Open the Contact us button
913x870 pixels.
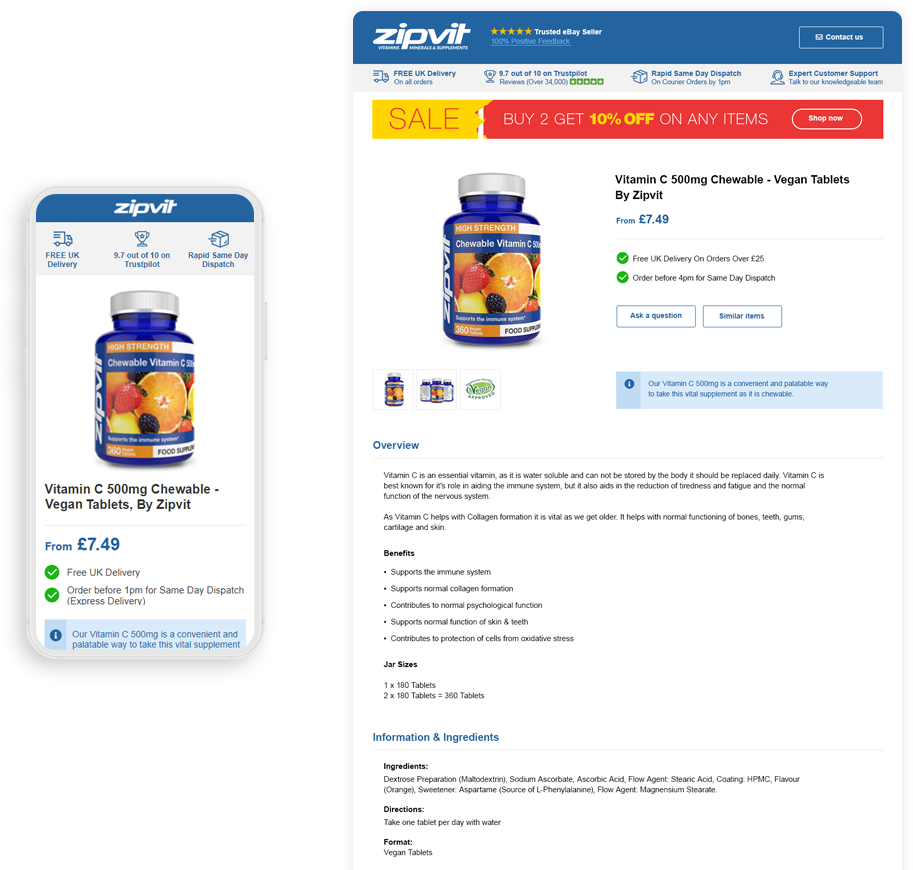pos(841,37)
